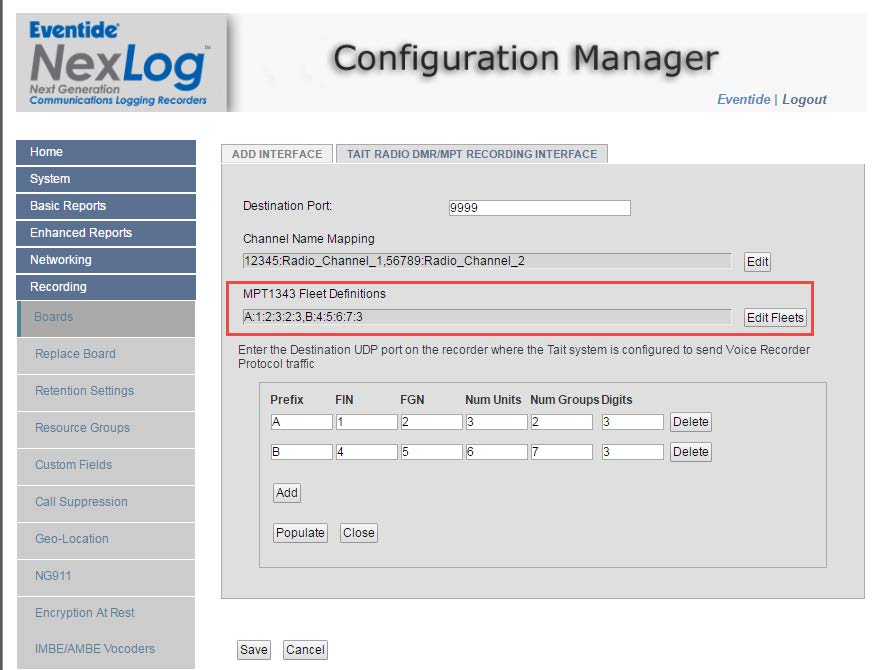Open Enhanced Reports in the sidebar

pyautogui.click(x=105, y=233)
